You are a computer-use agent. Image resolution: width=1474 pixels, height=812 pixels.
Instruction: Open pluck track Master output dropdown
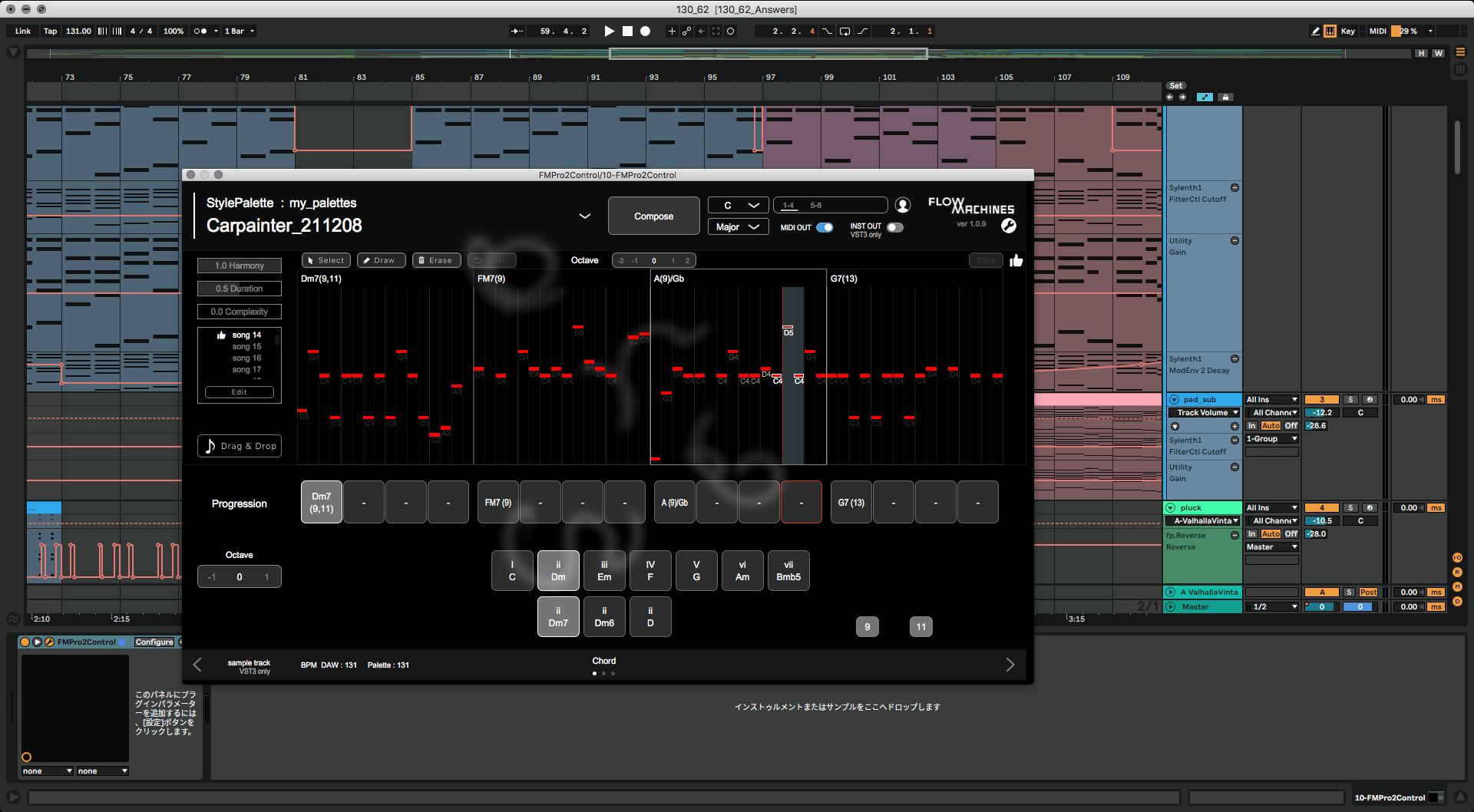tap(1271, 547)
